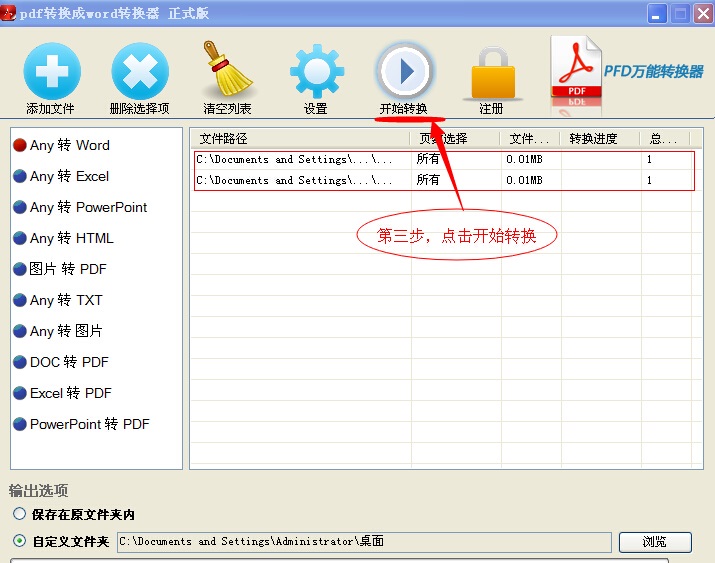Click the 添加文件 plus icon
Screen dimensions: 715x563
point(52,71)
